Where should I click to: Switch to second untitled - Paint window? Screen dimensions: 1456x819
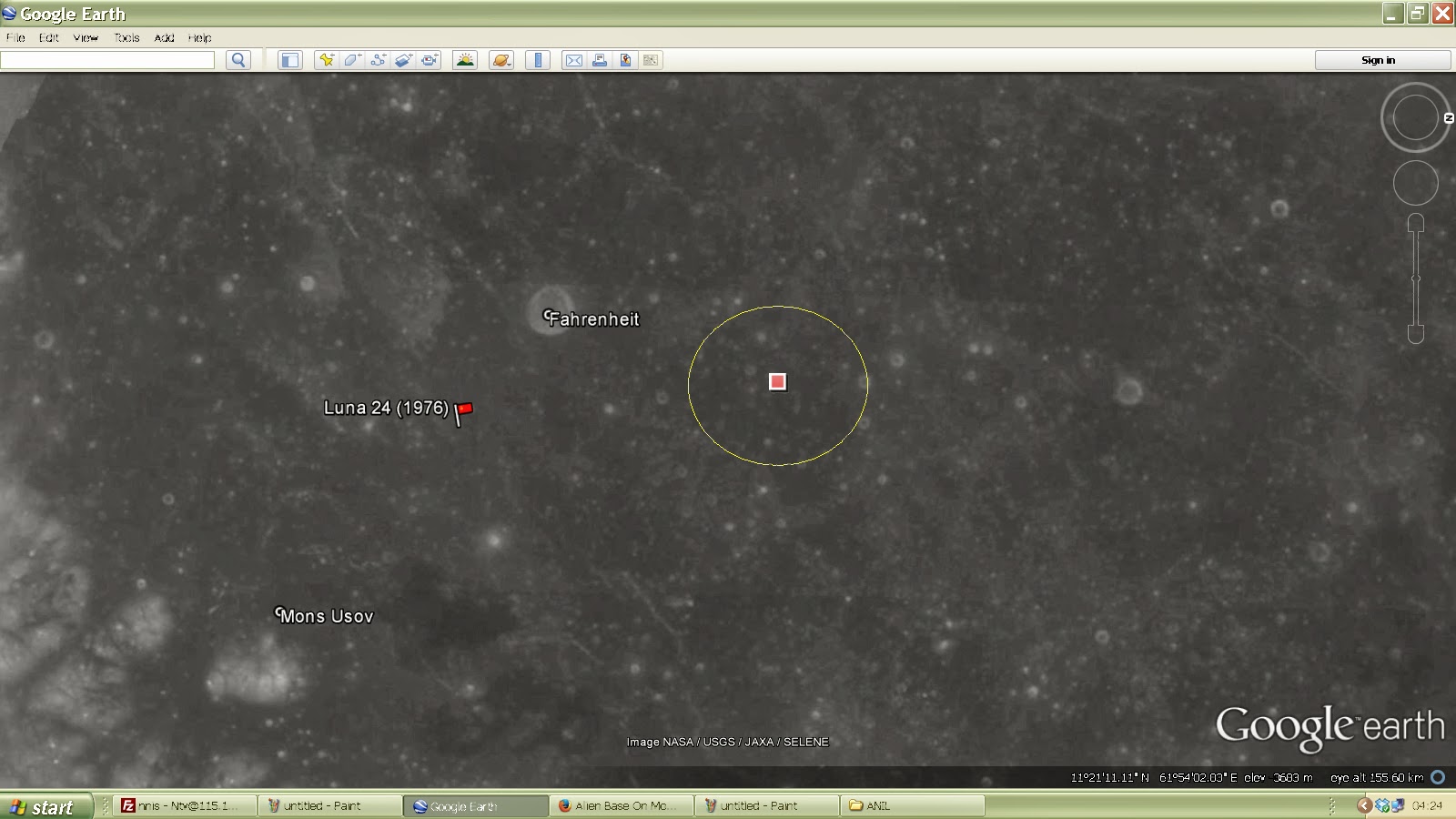(x=767, y=805)
